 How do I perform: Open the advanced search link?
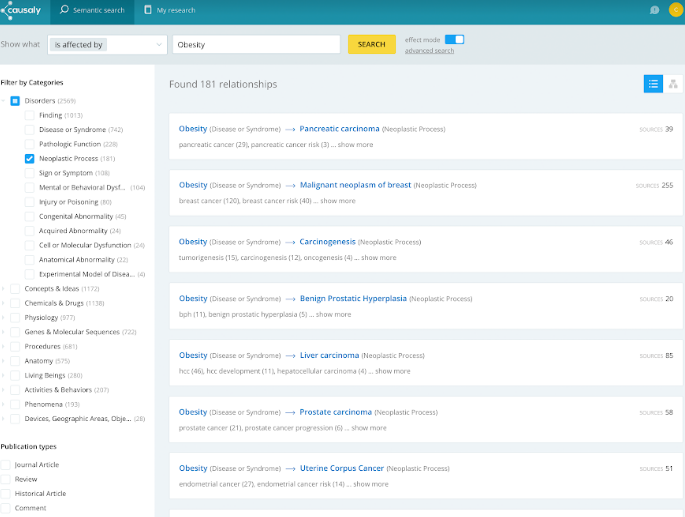point(429,51)
